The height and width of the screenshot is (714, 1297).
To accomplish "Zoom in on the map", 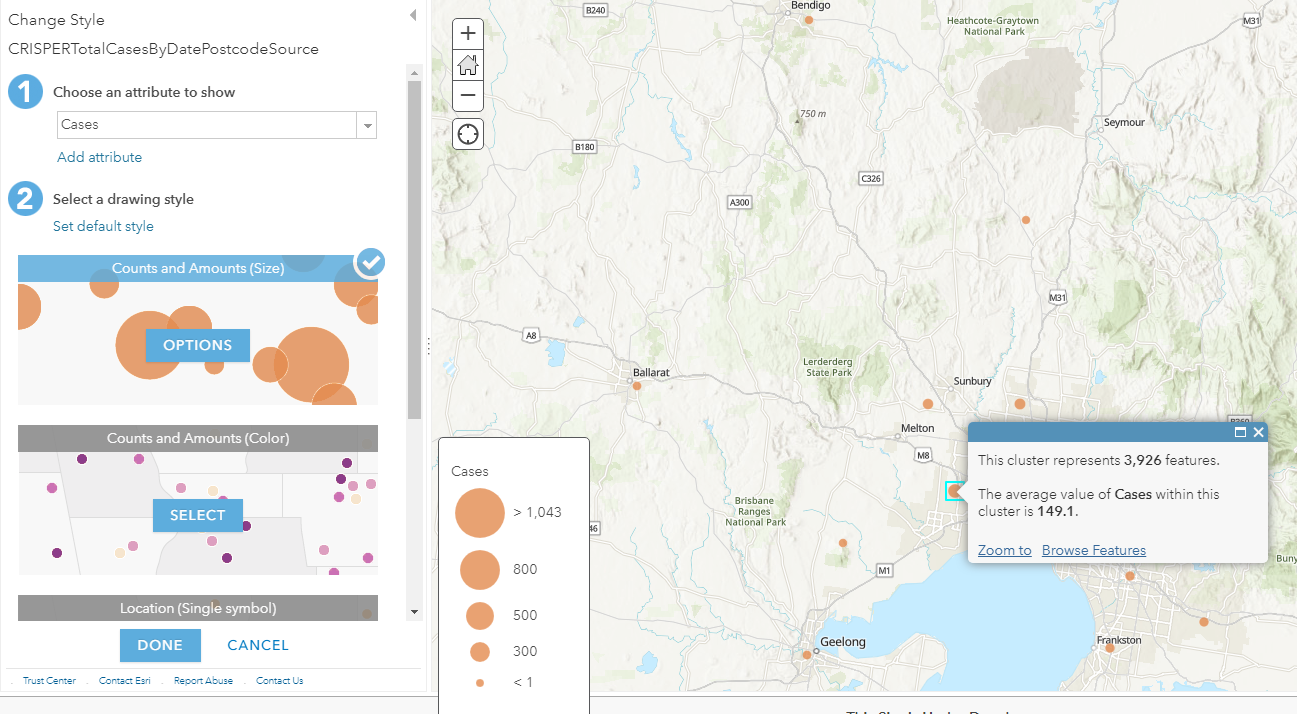I will pyautogui.click(x=468, y=33).
